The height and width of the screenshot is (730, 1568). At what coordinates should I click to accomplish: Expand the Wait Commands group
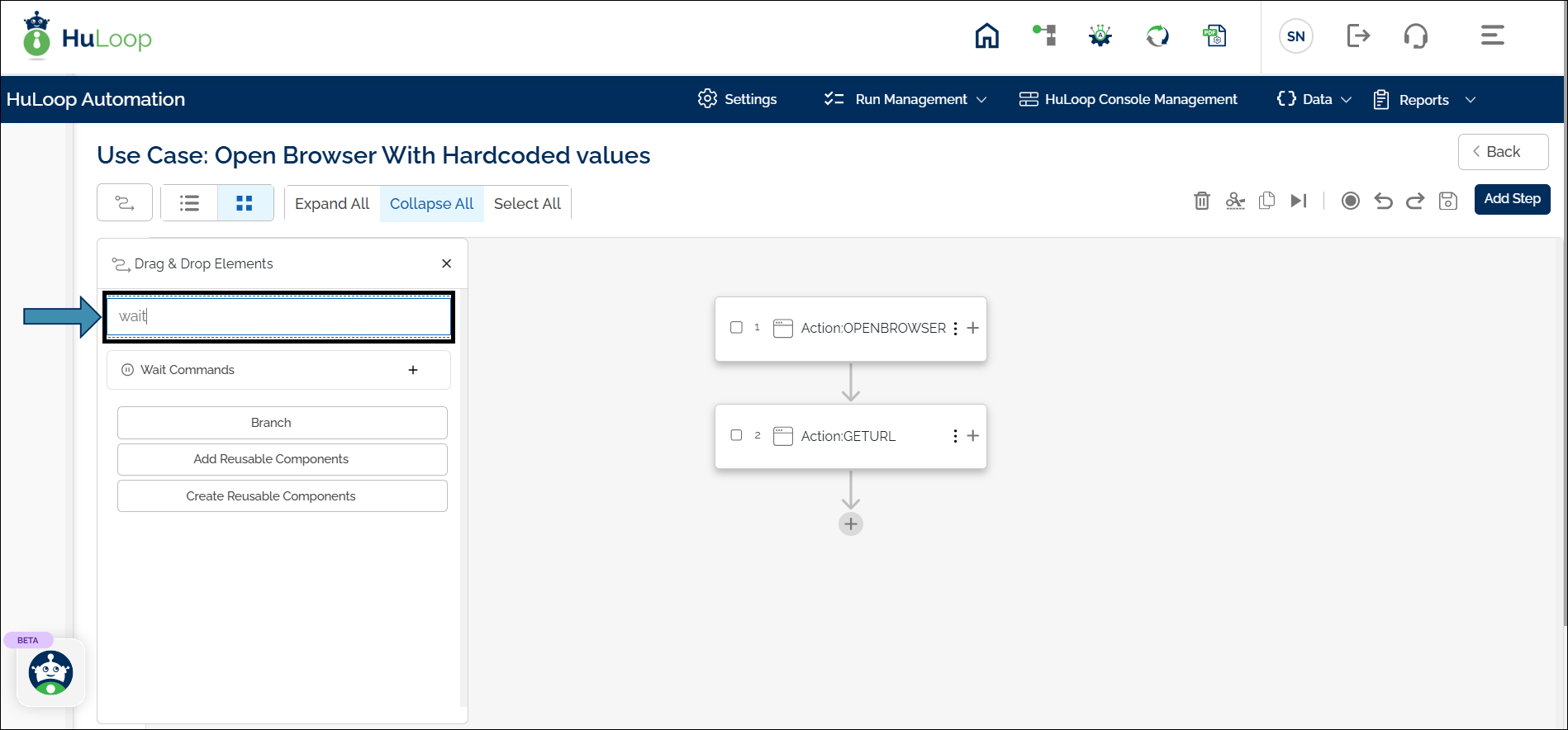tap(413, 370)
